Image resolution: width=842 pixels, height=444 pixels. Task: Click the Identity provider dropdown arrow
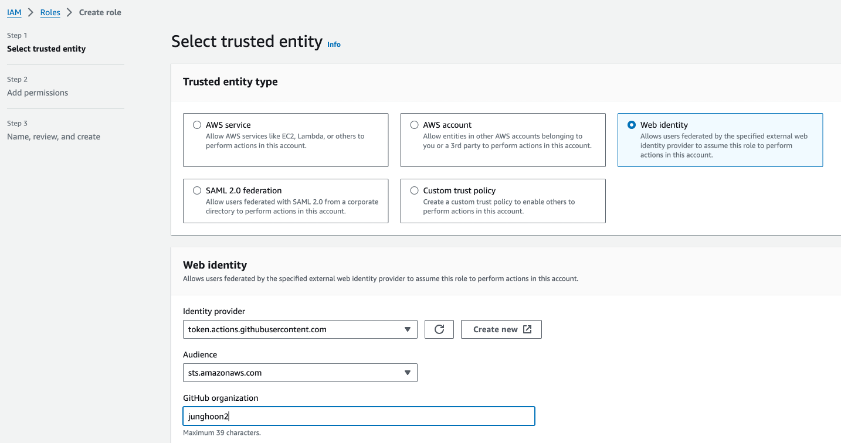click(408, 329)
